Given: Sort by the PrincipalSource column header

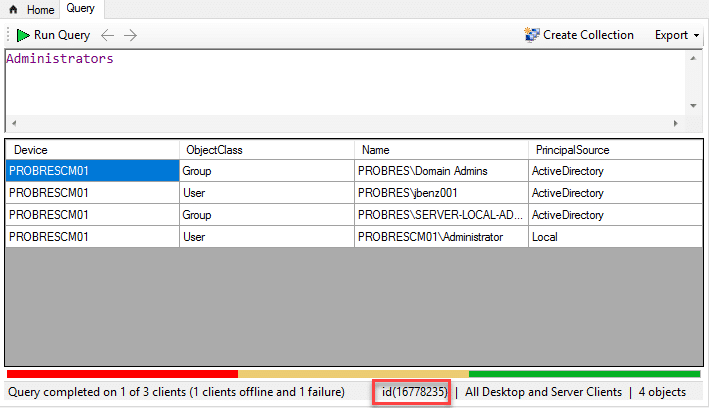Looking at the screenshot, I should click(x=615, y=150).
